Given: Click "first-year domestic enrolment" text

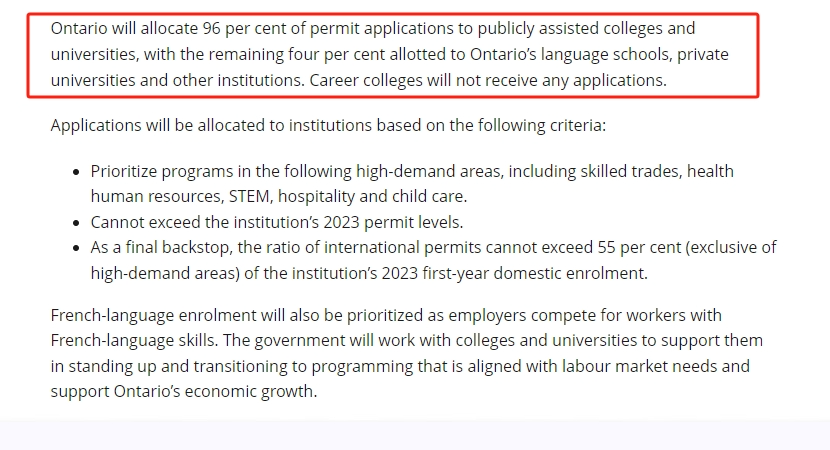Looking at the screenshot, I should pyautogui.click(x=534, y=273).
